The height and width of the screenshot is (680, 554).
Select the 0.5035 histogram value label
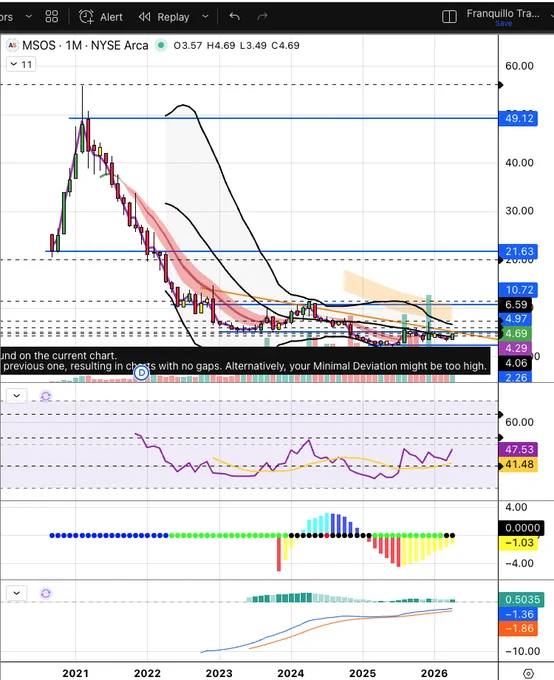521,599
